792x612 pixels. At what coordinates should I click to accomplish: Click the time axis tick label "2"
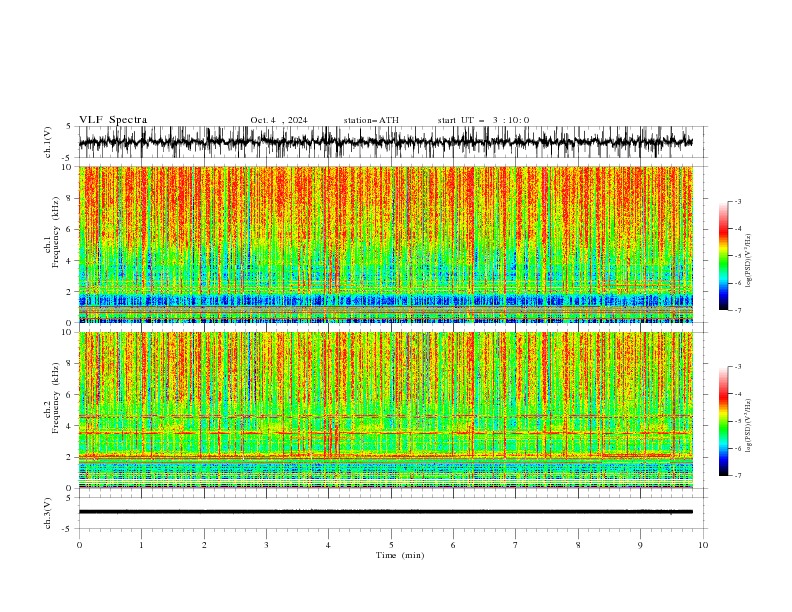tap(204, 545)
